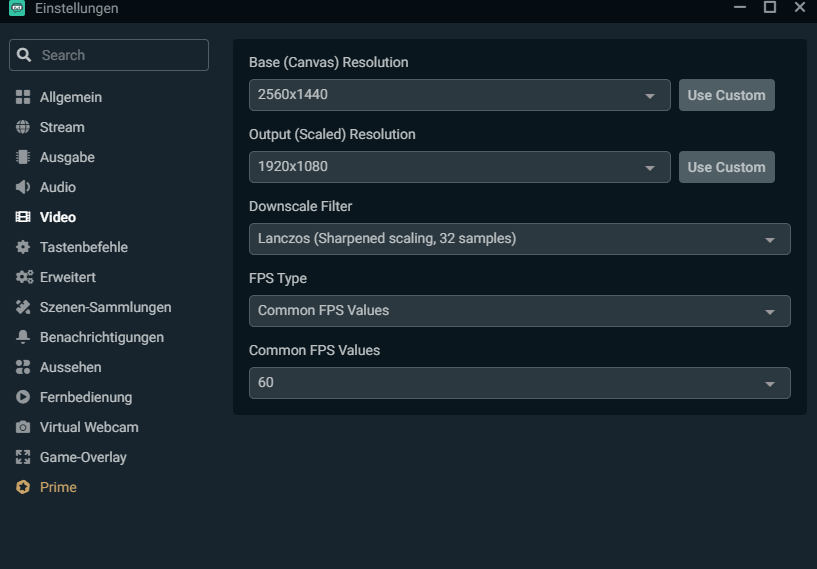Click the Tastenbefehle gear icon
Screen dimensions: 817x569
click(x=23, y=247)
